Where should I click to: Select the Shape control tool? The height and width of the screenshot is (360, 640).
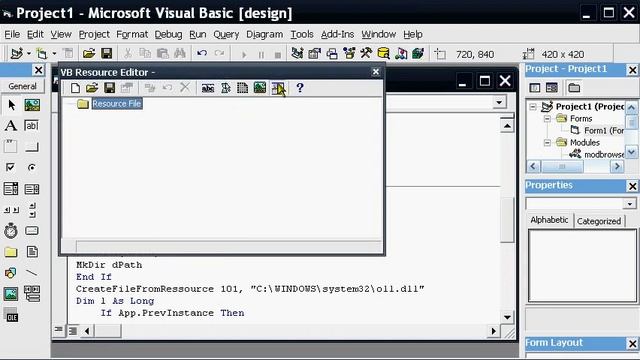[x=11, y=273]
